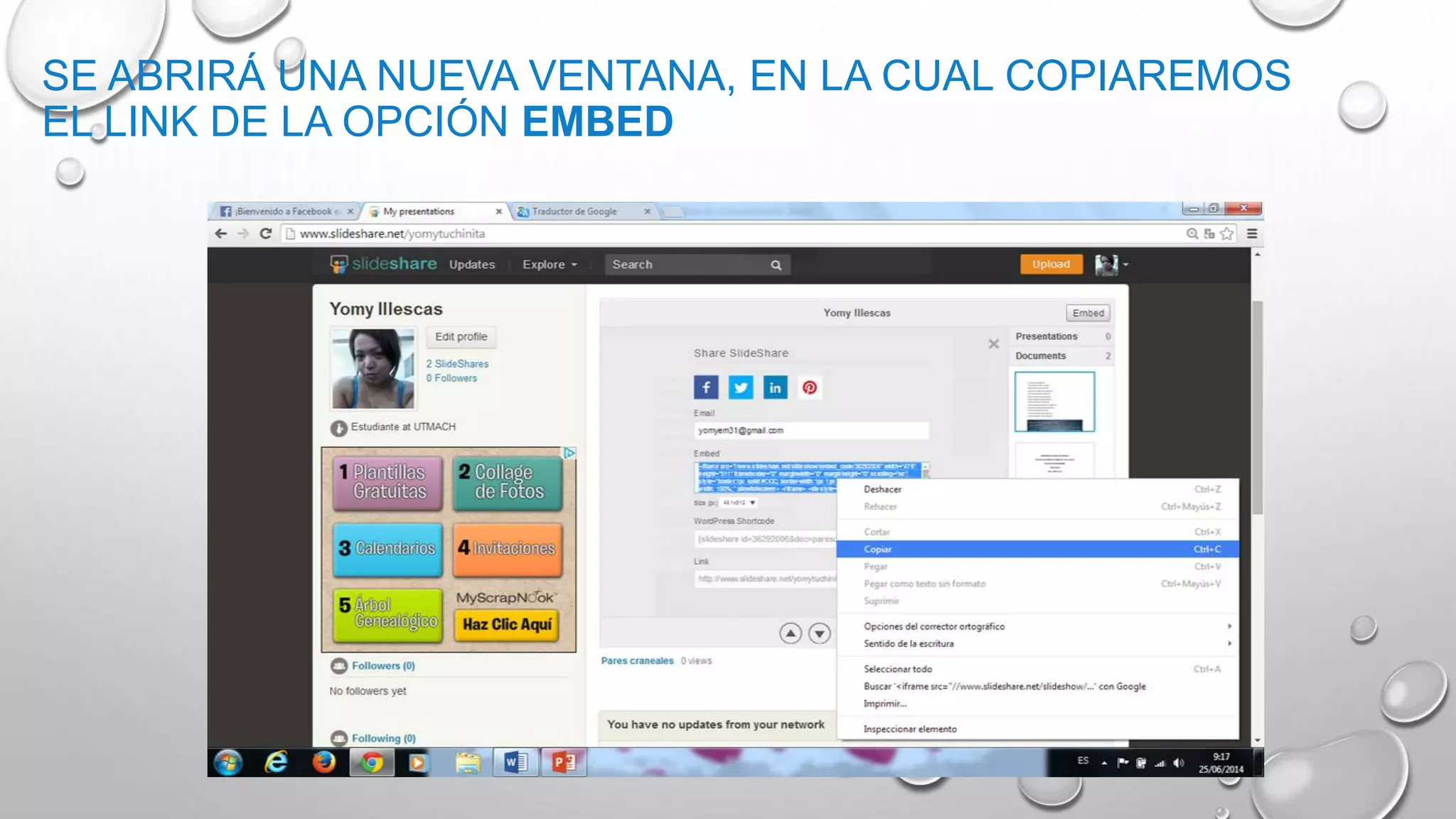Click the volume icon in system tray

pyautogui.click(x=1179, y=763)
